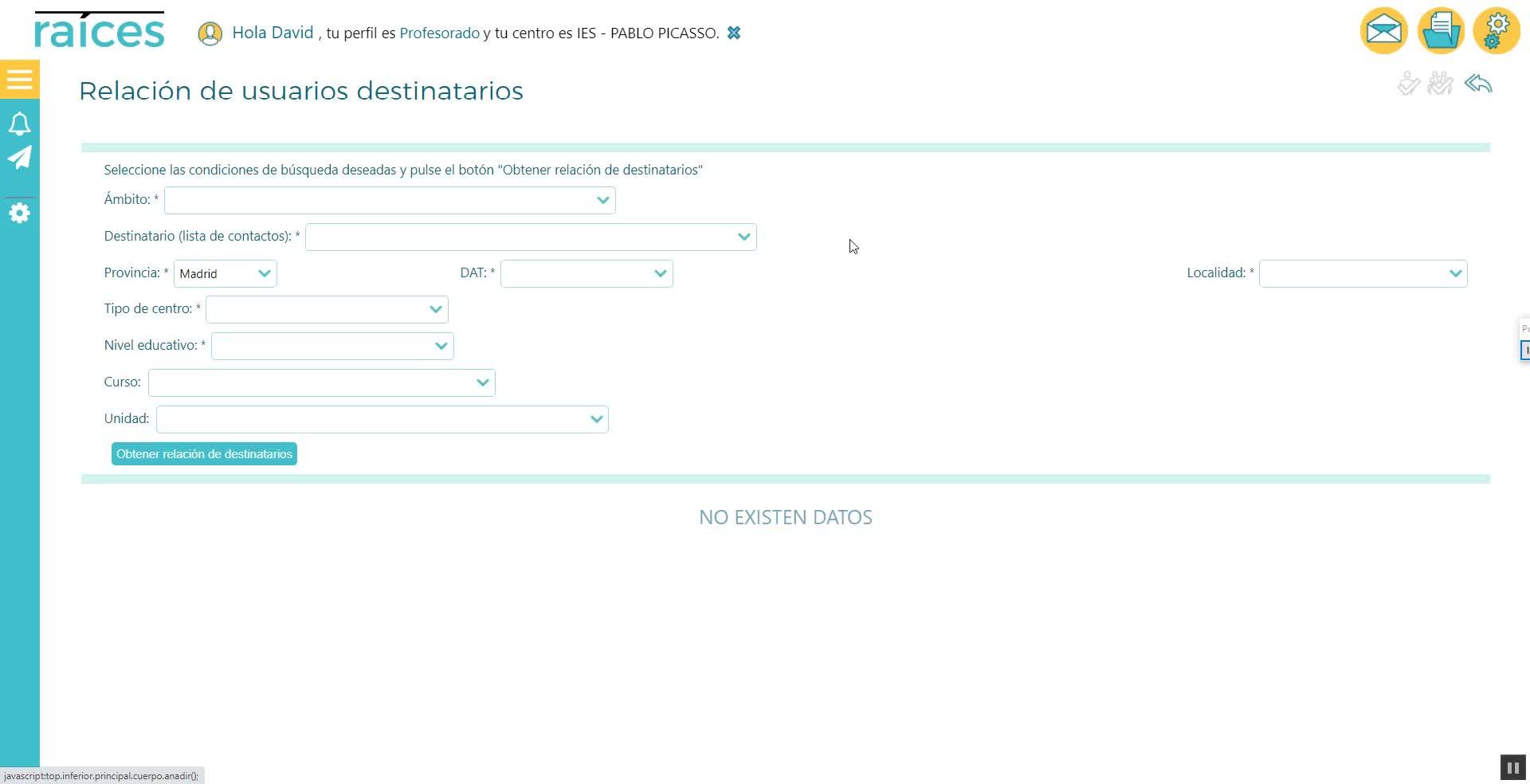The image size is (1530, 784).
Task: Open the documents folder icon
Action: (x=1441, y=30)
